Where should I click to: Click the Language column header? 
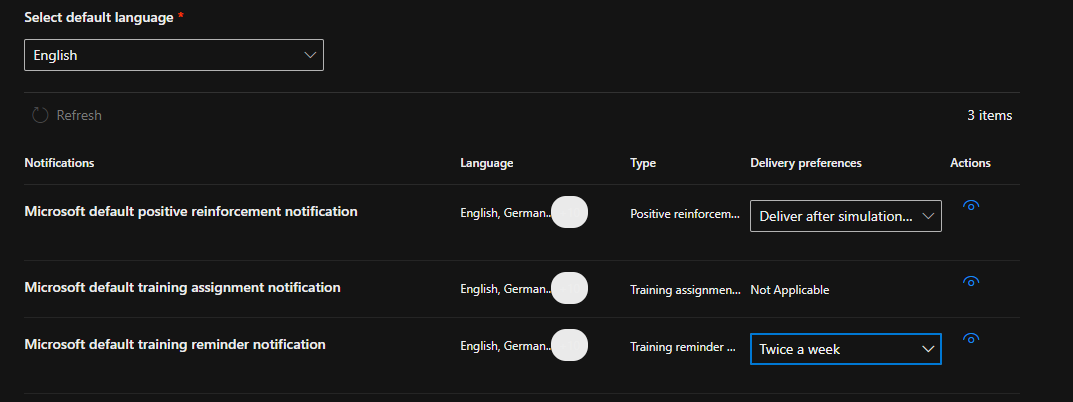pyautogui.click(x=486, y=163)
